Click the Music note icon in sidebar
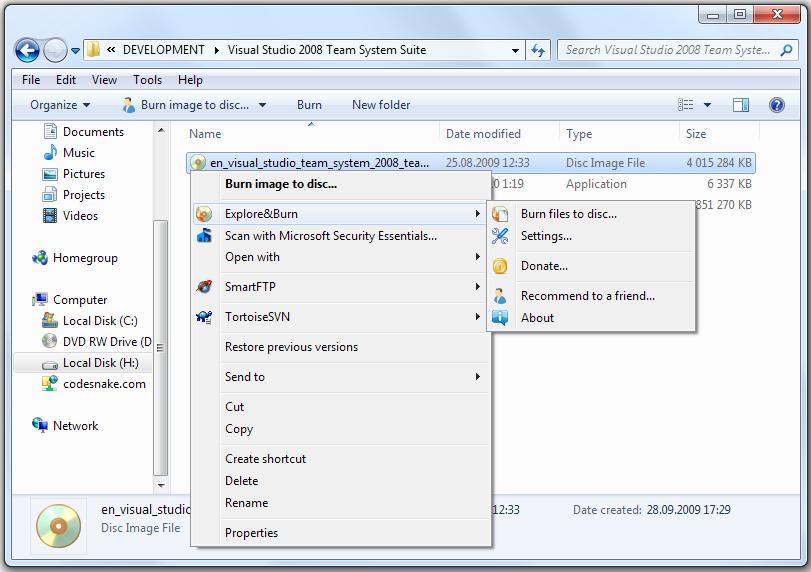The image size is (811, 572). pos(50,153)
